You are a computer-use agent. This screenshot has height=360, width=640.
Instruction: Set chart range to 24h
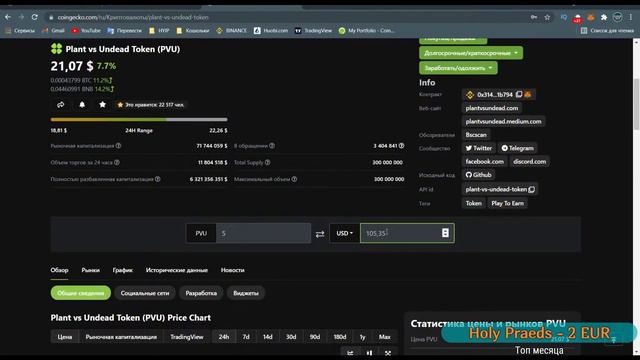[x=224, y=337]
